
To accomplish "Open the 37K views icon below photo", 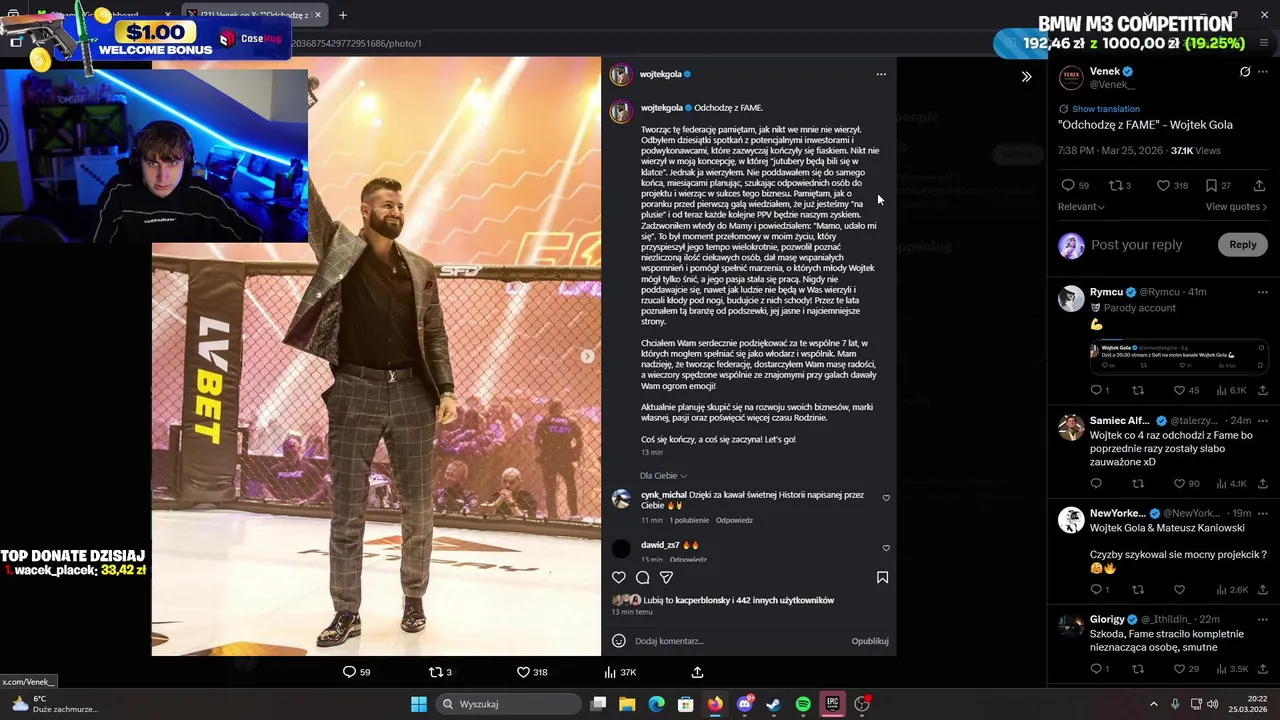I will coord(620,672).
